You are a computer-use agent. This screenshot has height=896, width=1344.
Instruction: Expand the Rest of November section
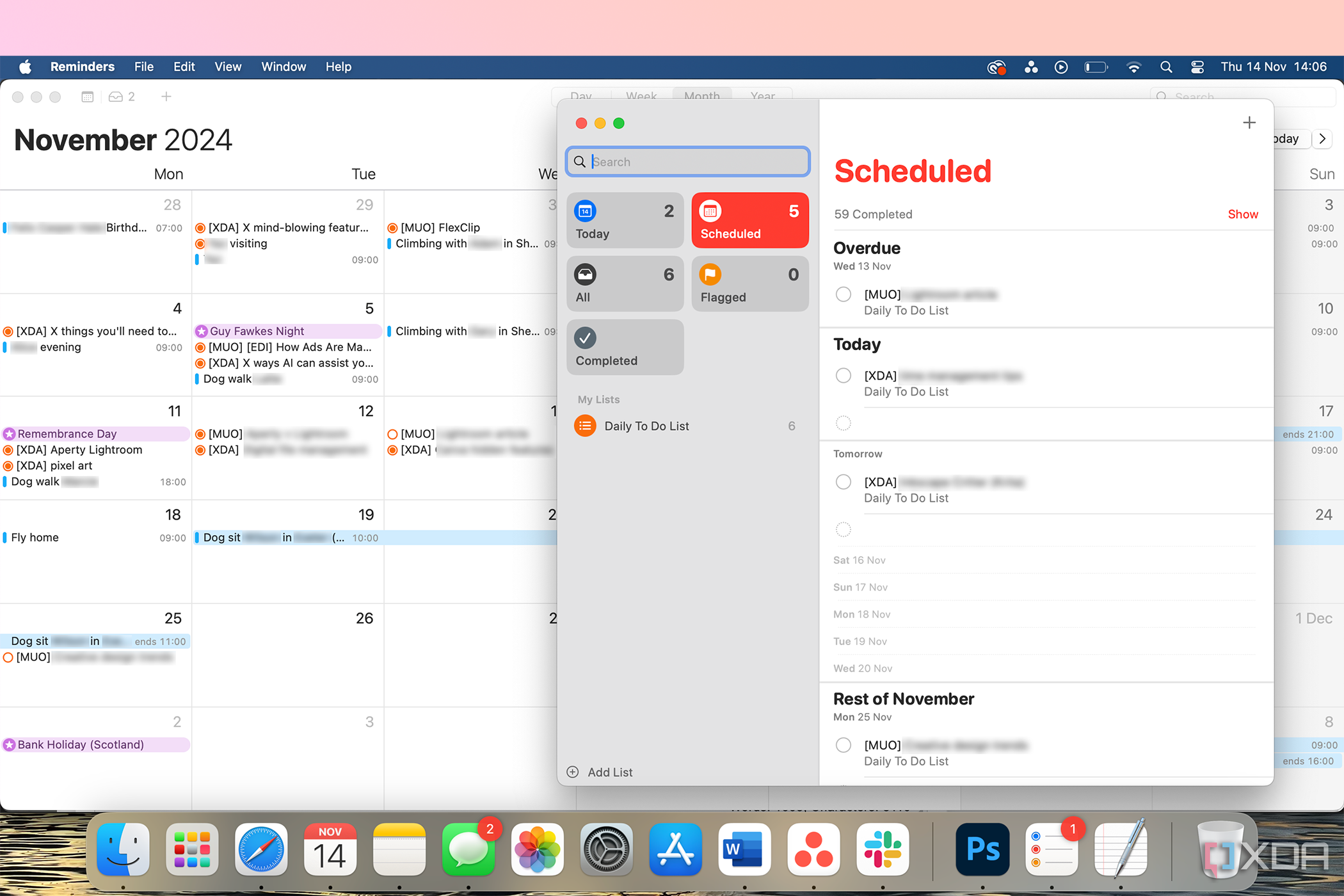coord(903,698)
